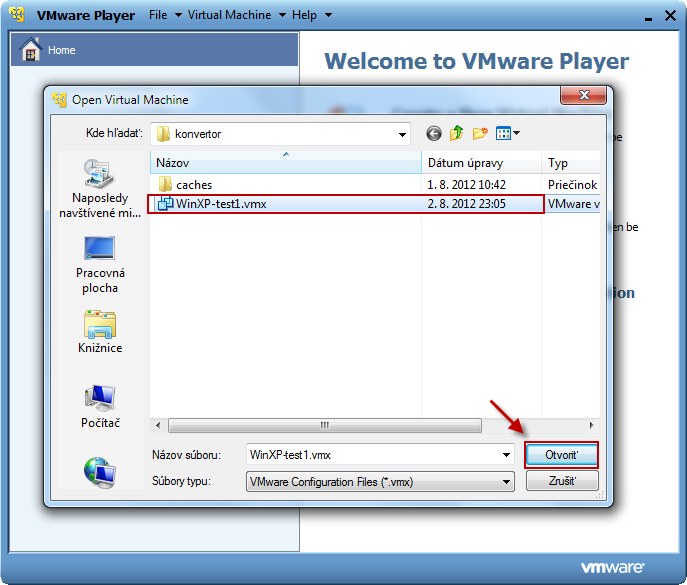
Task: Go up one folder level icon
Action: tap(457, 133)
